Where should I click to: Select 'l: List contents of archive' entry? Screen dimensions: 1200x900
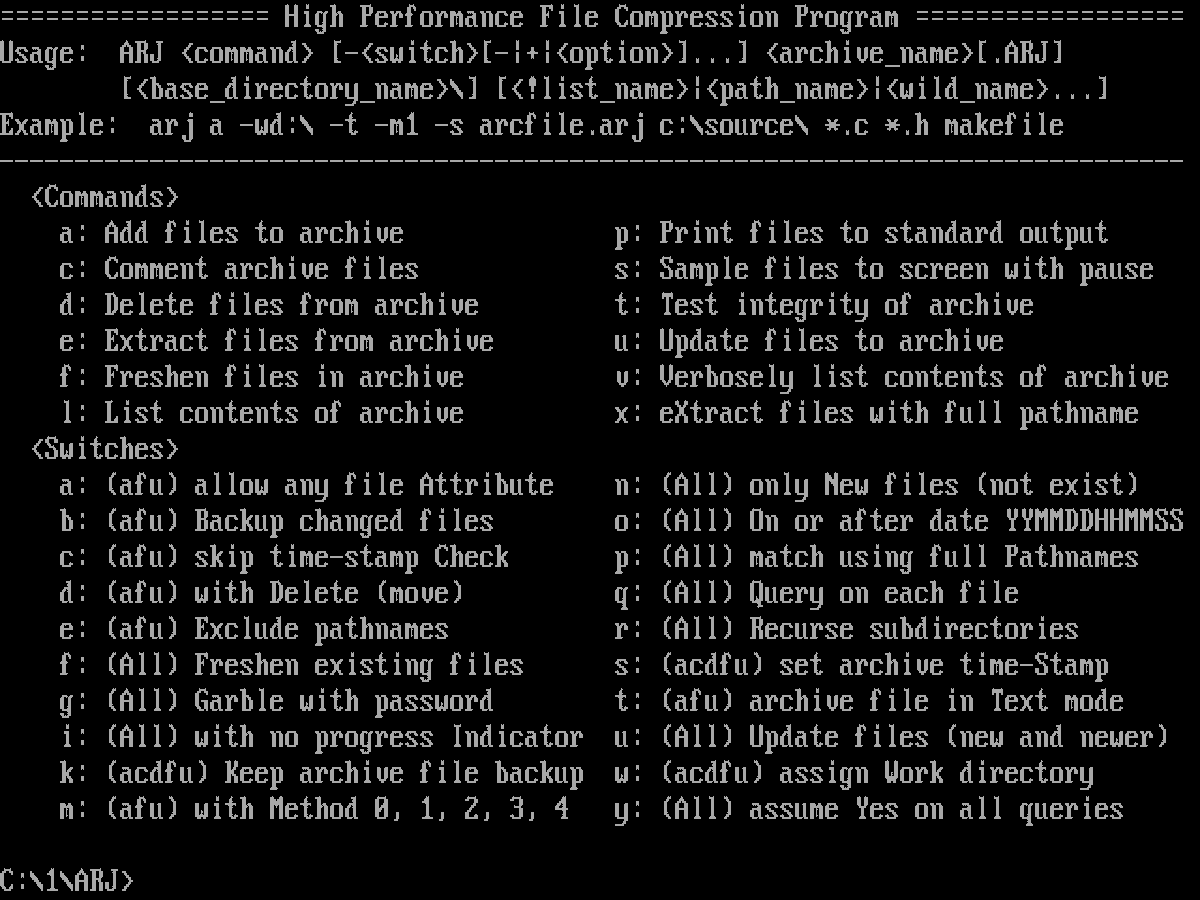pyautogui.click(x=262, y=413)
